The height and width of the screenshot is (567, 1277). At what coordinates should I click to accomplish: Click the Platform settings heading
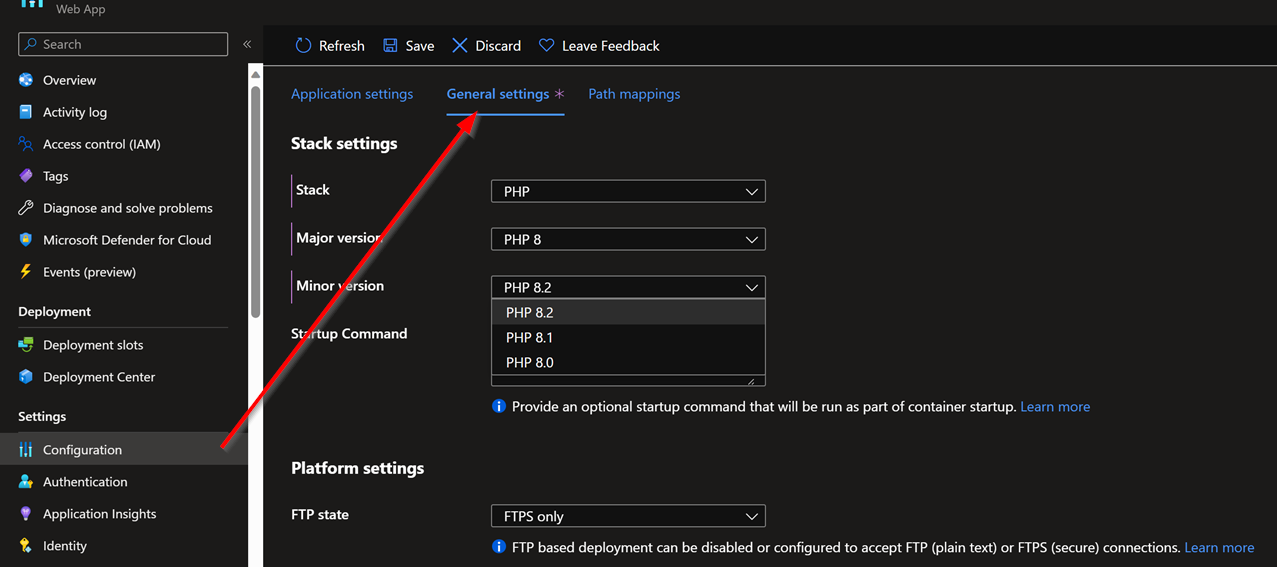point(358,468)
